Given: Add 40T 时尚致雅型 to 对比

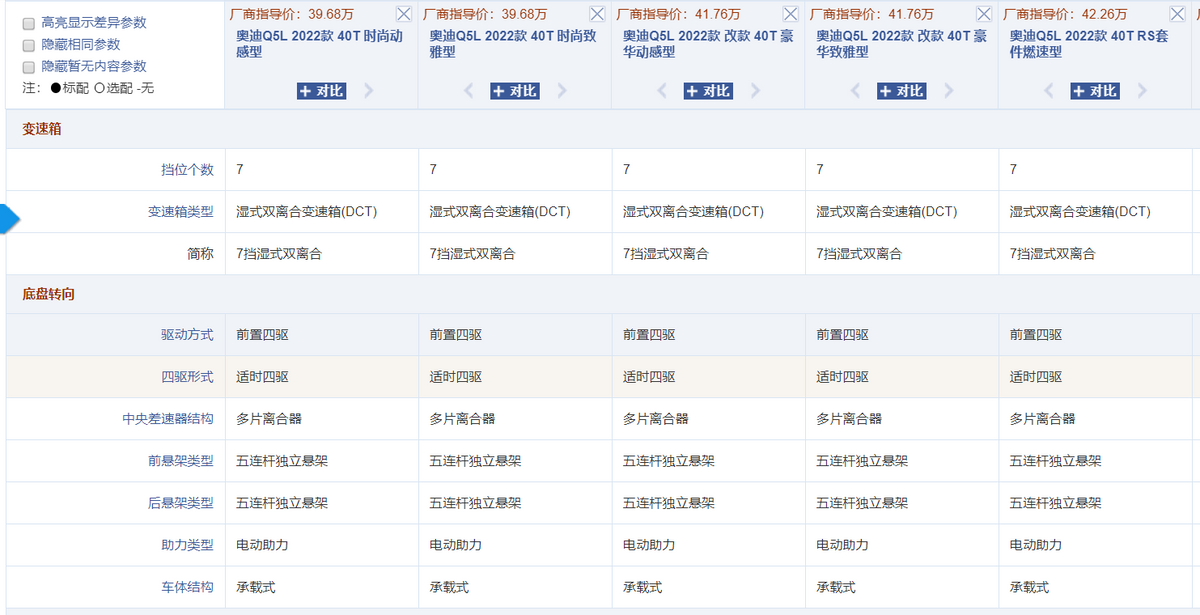Looking at the screenshot, I should 515,91.
